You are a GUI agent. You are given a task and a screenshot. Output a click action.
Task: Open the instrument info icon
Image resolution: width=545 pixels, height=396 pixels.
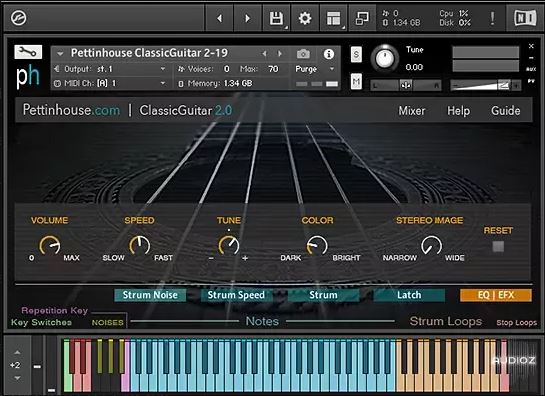[x=328, y=54]
